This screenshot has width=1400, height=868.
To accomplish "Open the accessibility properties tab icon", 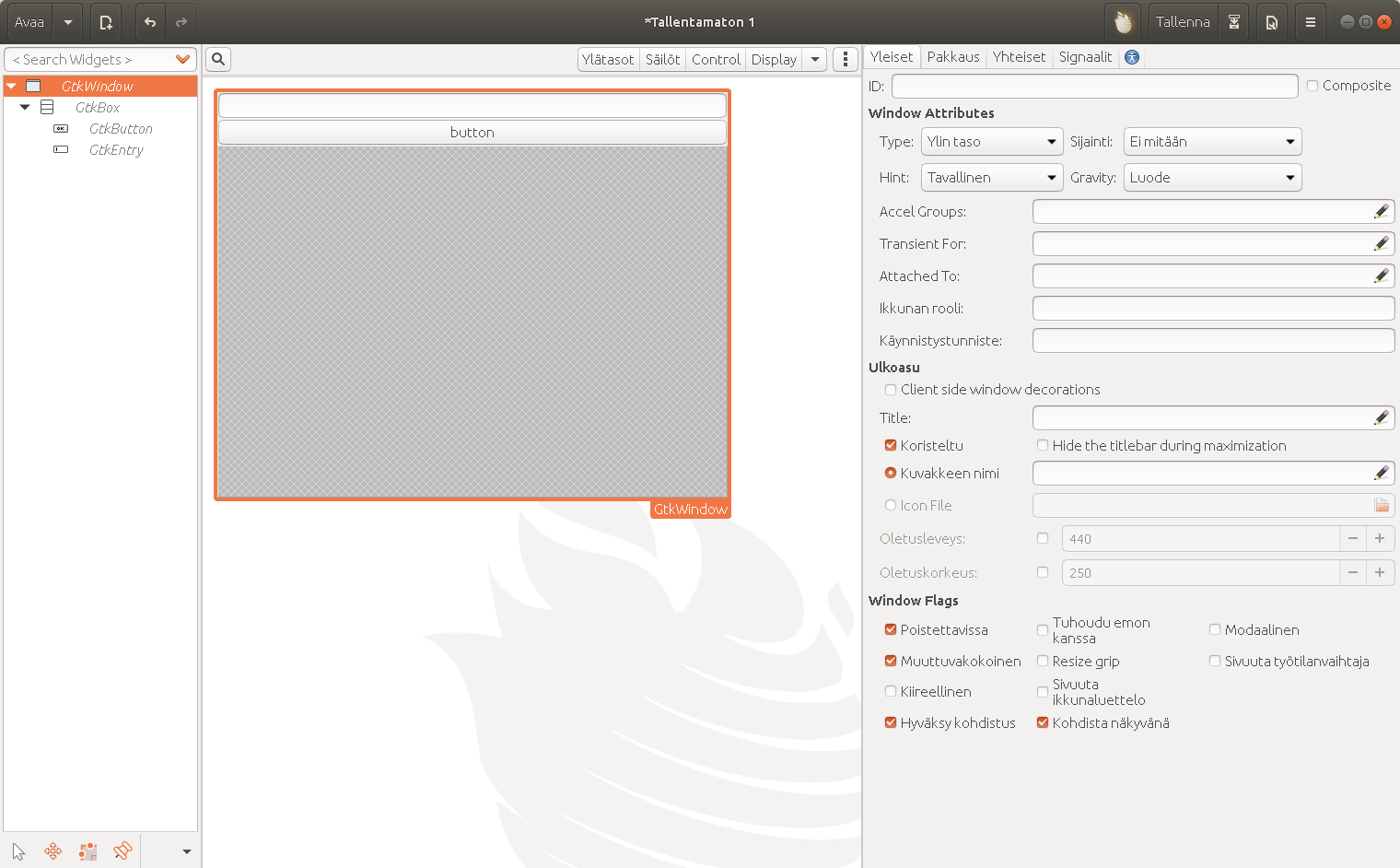I will (x=1132, y=57).
